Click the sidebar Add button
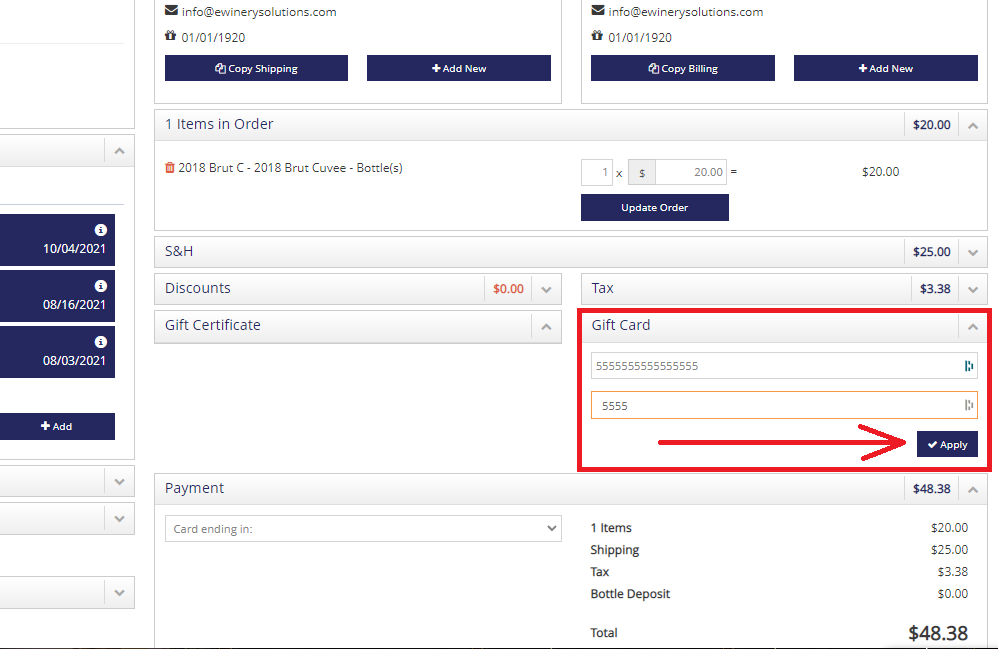The image size is (998, 649). click(57, 426)
